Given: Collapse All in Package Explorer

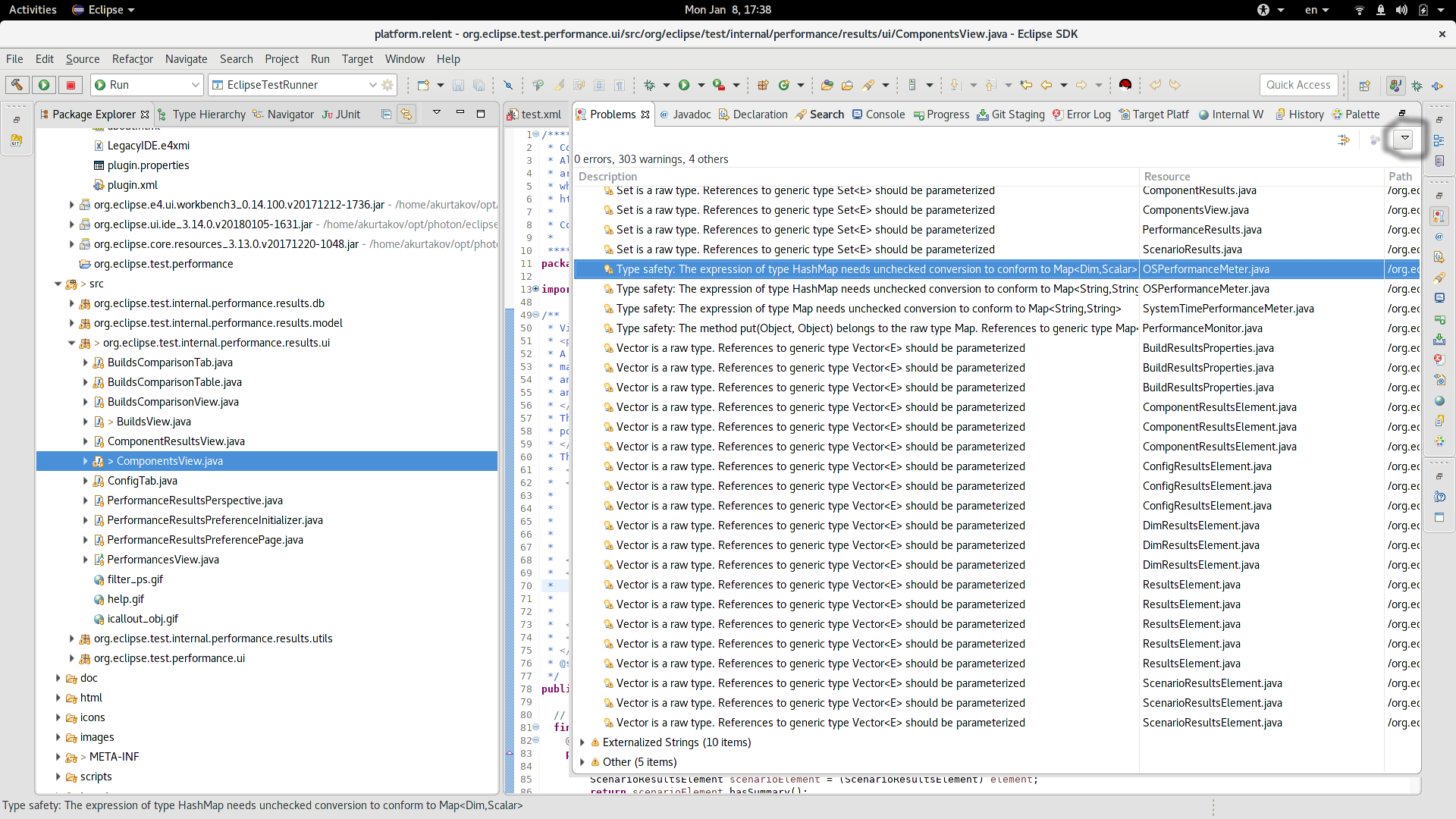Looking at the screenshot, I should [x=386, y=115].
